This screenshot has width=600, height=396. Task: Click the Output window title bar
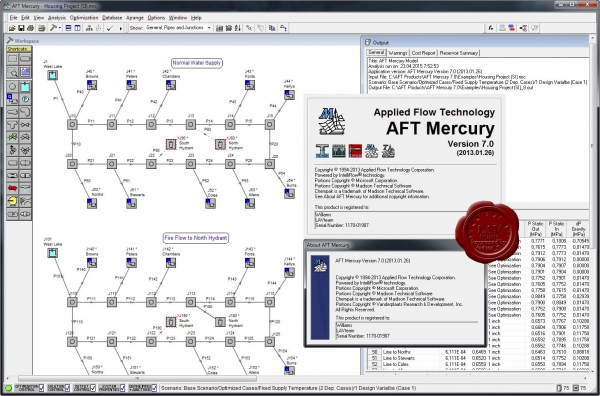[476, 42]
